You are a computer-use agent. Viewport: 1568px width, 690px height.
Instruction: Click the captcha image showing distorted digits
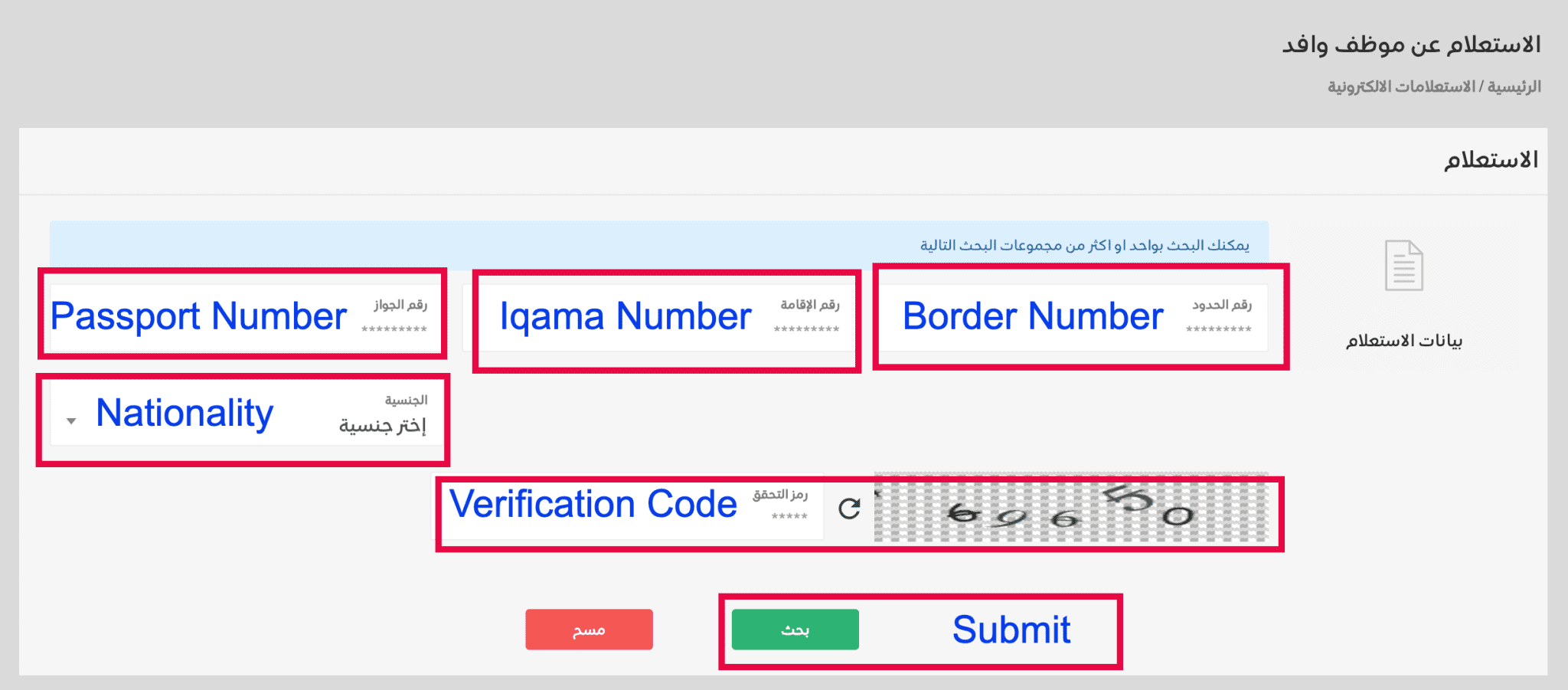(x=1070, y=509)
